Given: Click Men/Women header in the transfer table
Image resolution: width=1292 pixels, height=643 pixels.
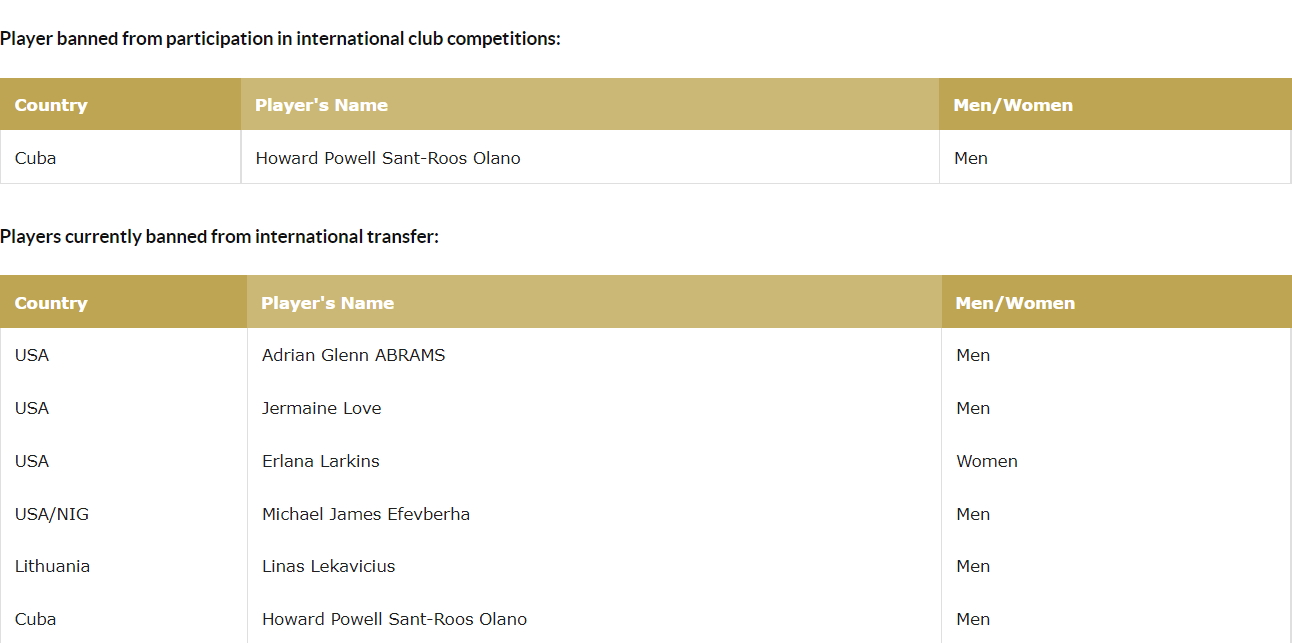Looking at the screenshot, I should [1015, 303].
